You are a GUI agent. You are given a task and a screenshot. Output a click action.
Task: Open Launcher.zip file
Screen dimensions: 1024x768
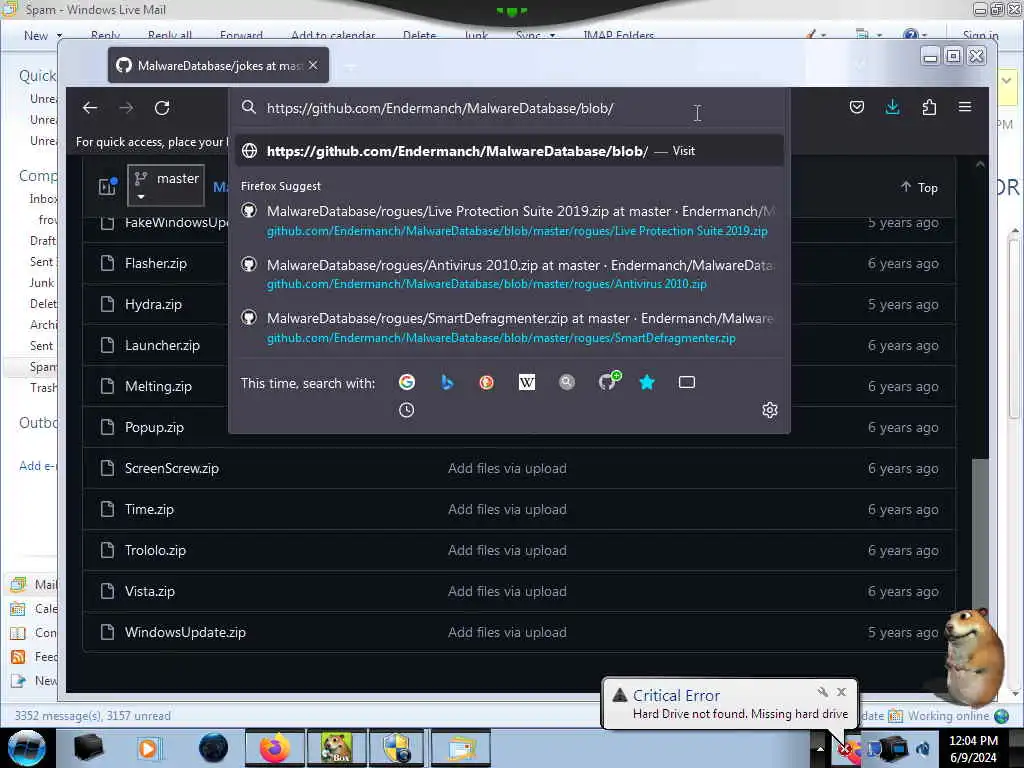162,345
